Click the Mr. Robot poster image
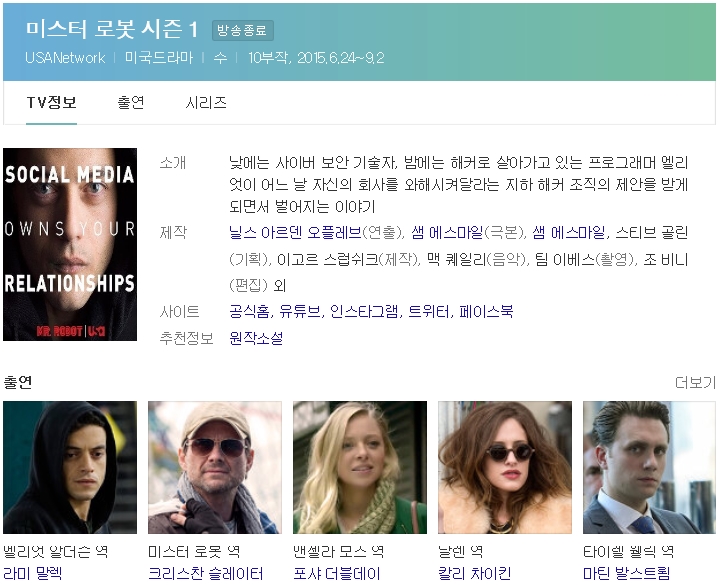This screenshot has height=585, width=720. pyautogui.click(x=70, y=244)
